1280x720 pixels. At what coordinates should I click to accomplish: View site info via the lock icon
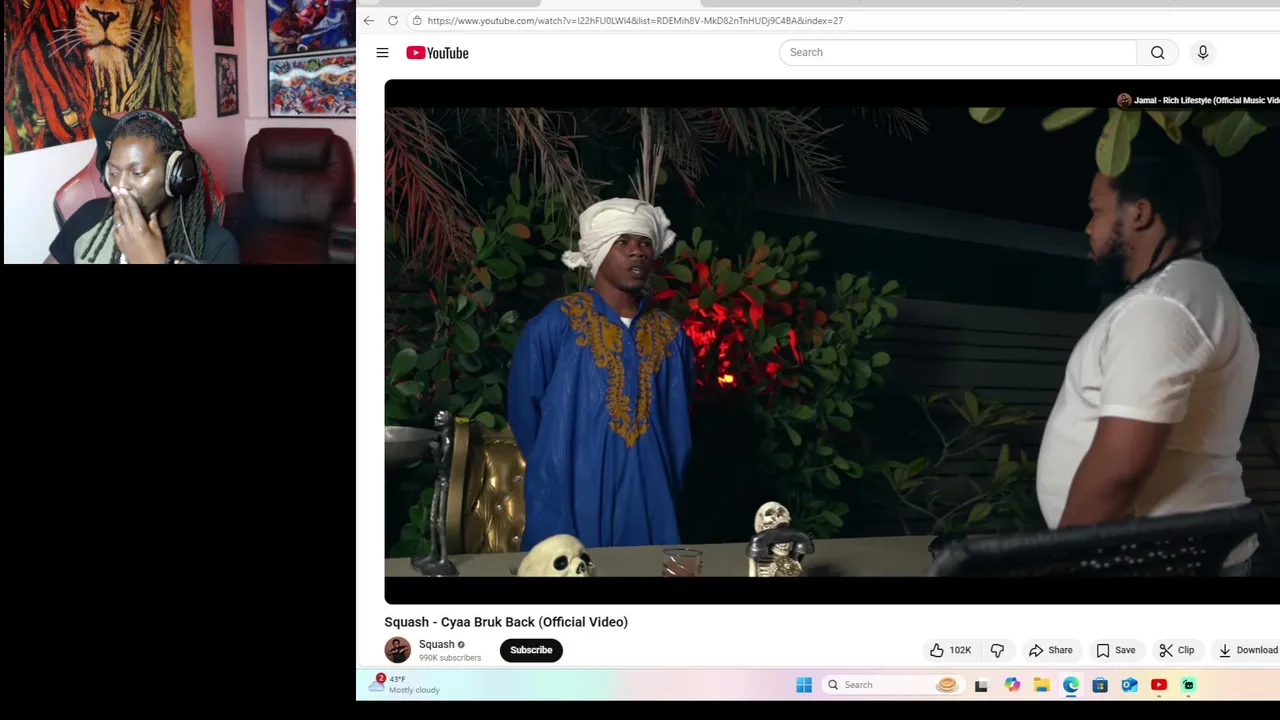pos(416,20)
